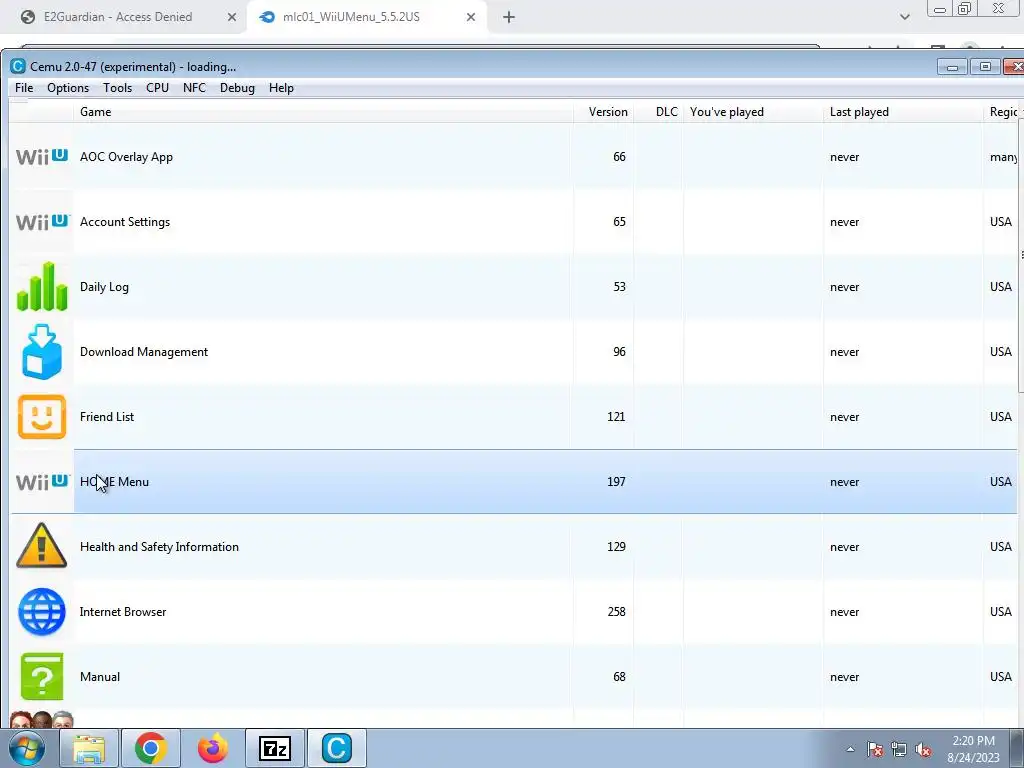The height and width of the screenshot is (768, 1024).
Task: Click the AOC Overlay App Wii U icon
Action: pyautogui.click(x=42, y=157)
